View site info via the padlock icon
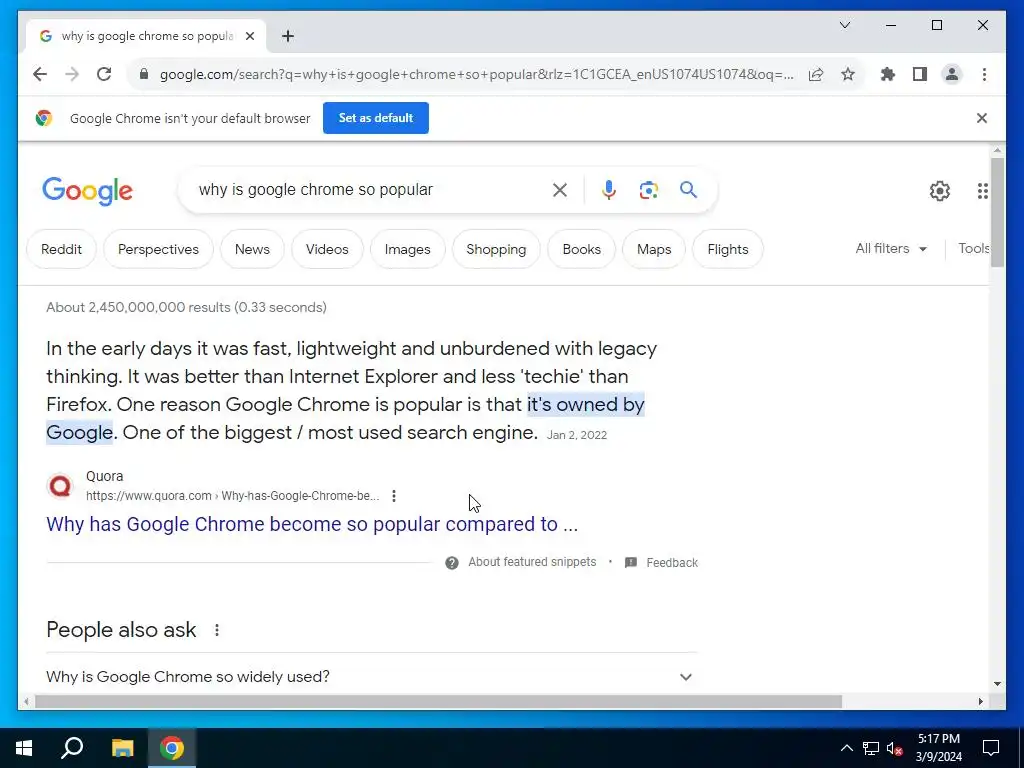Image resolution: width=1024 pixels, height=768 pixels. click(x=144, y=74)
